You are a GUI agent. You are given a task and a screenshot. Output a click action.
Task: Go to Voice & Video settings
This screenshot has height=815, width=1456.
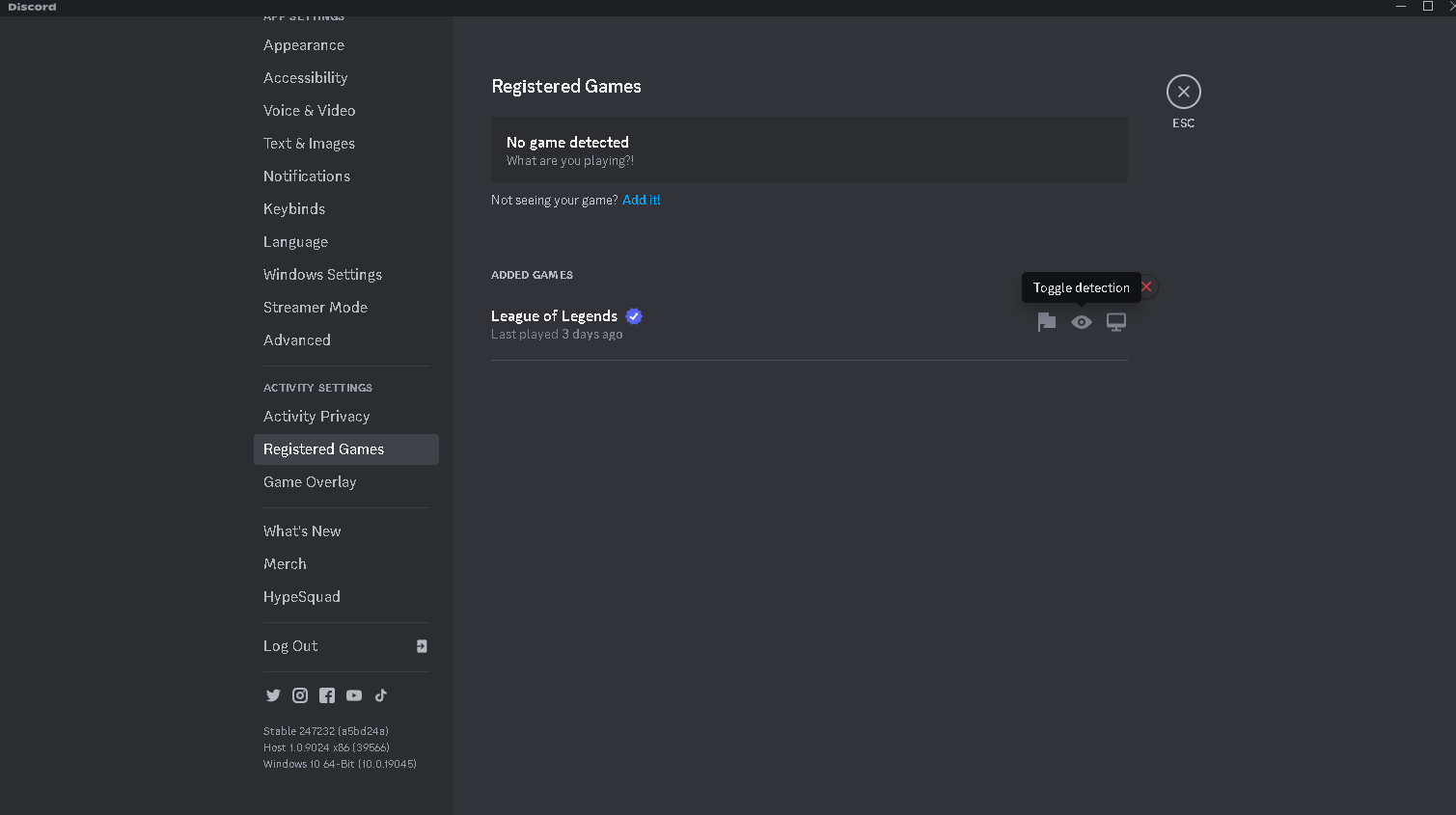[309, 111]
